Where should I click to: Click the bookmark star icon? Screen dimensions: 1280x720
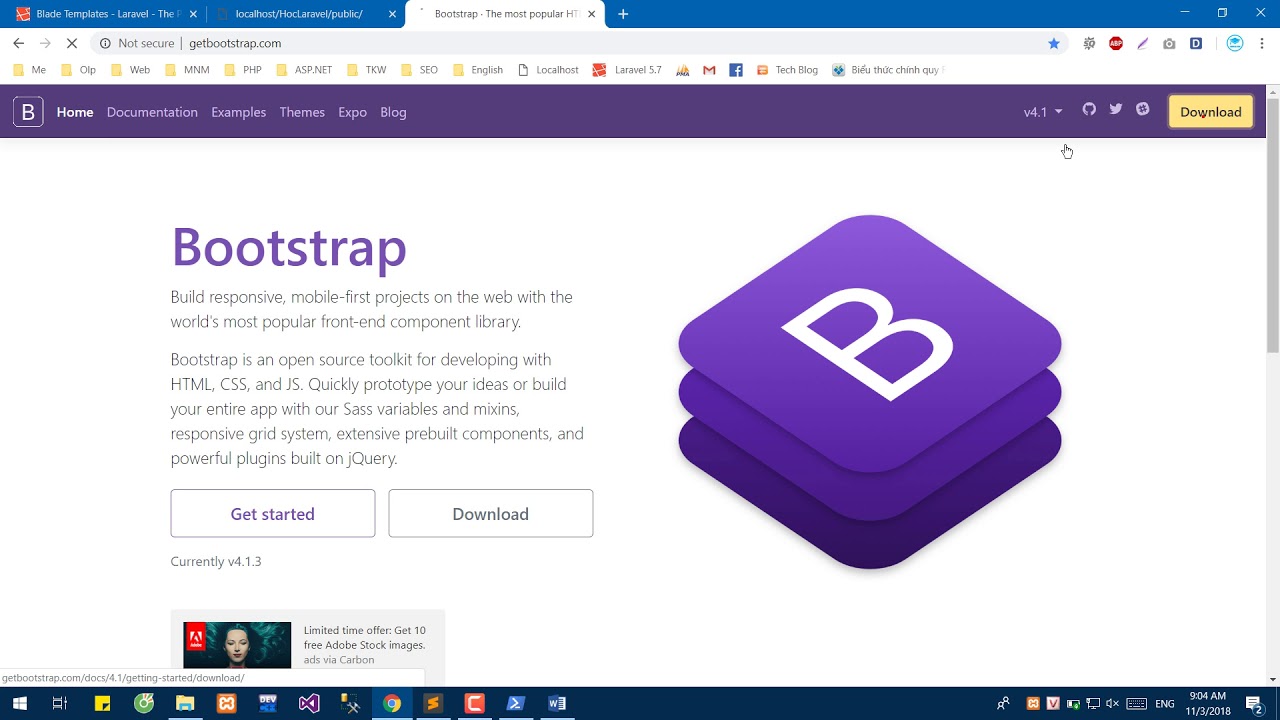[x=1054, y=43]
